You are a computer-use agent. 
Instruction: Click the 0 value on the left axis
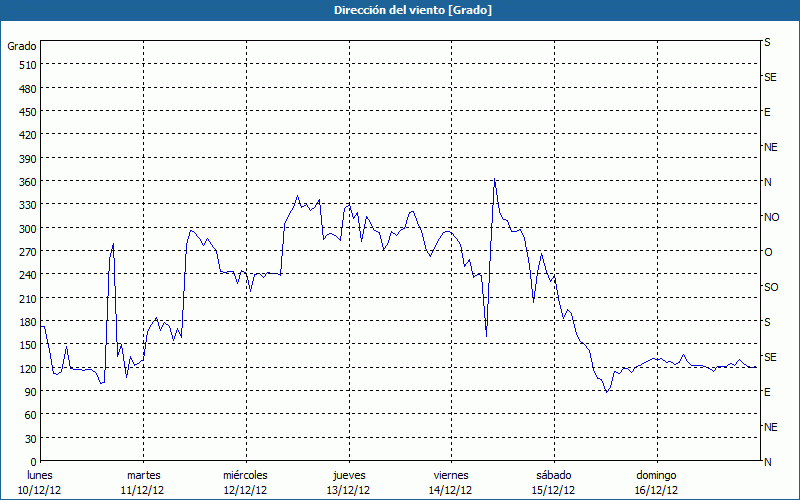tap(31, 462)
